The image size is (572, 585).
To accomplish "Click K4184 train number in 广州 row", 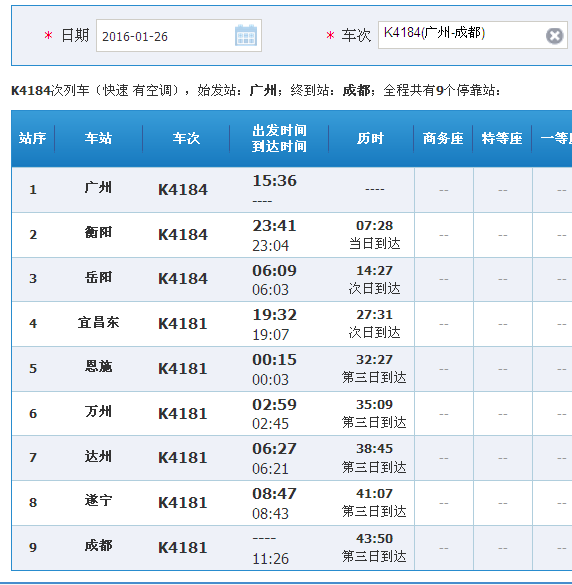I will [x=183, y=190].
